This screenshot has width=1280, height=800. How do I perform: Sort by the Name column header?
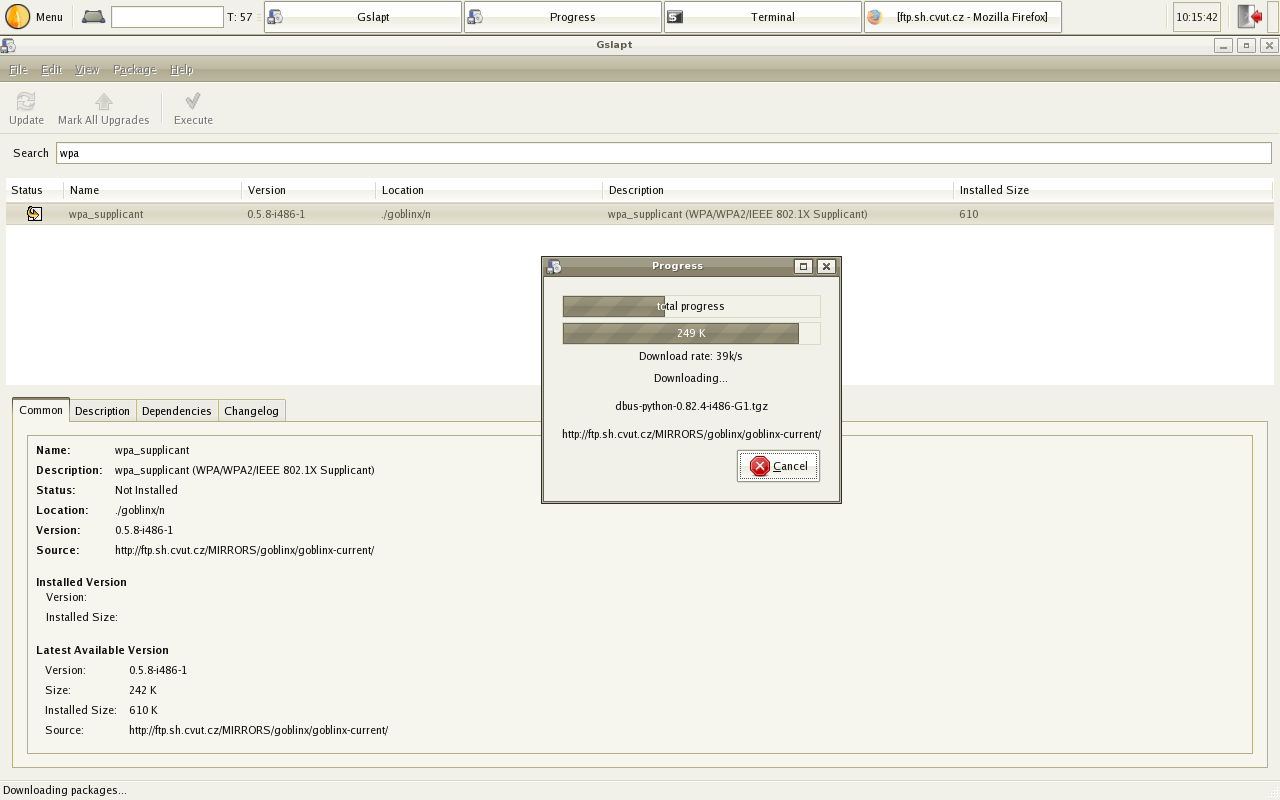pos(153,190)
